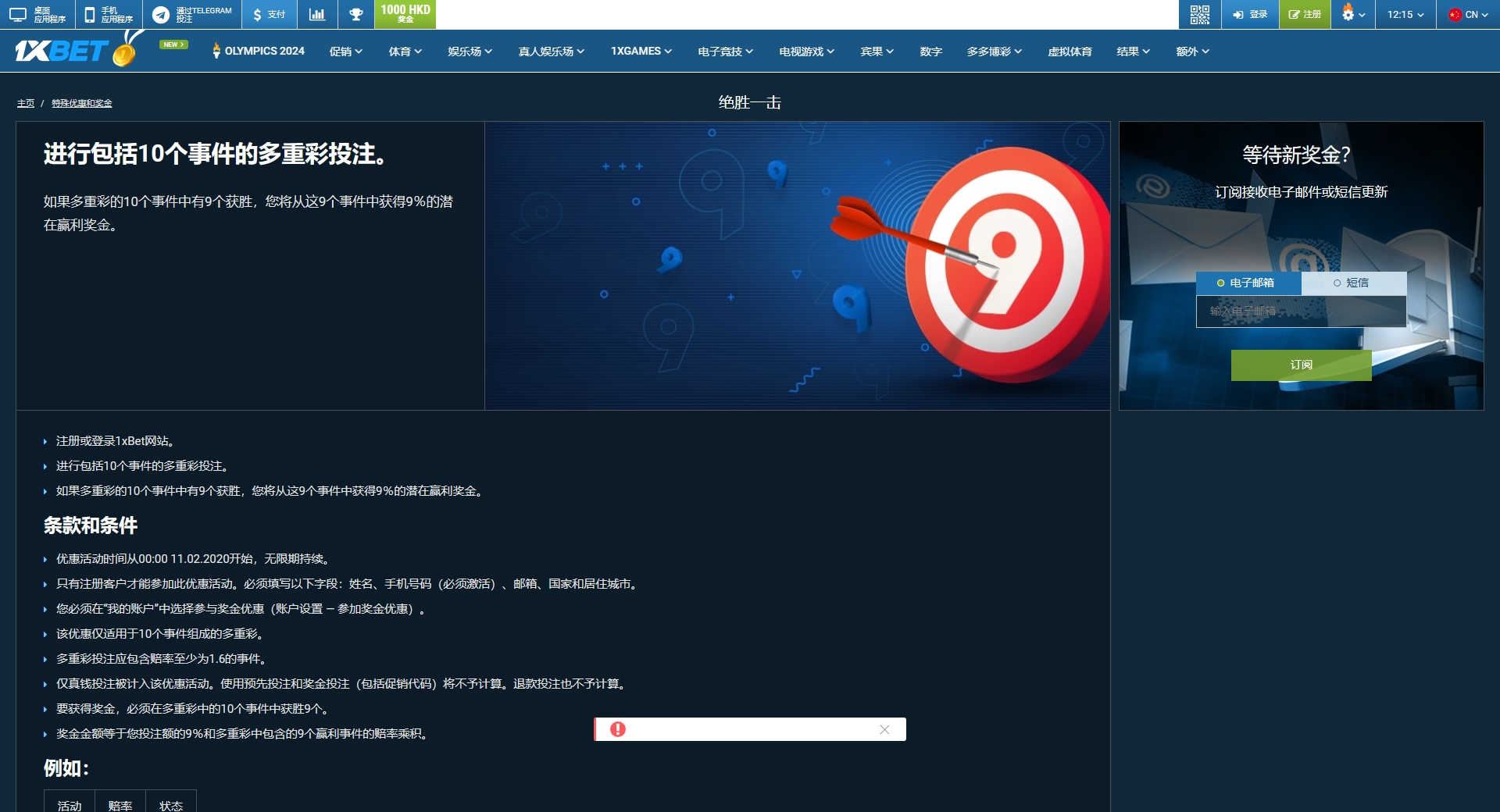Go to 主页 breadcrumb link
Screen dimensions: 1500x812
(26, 103)
